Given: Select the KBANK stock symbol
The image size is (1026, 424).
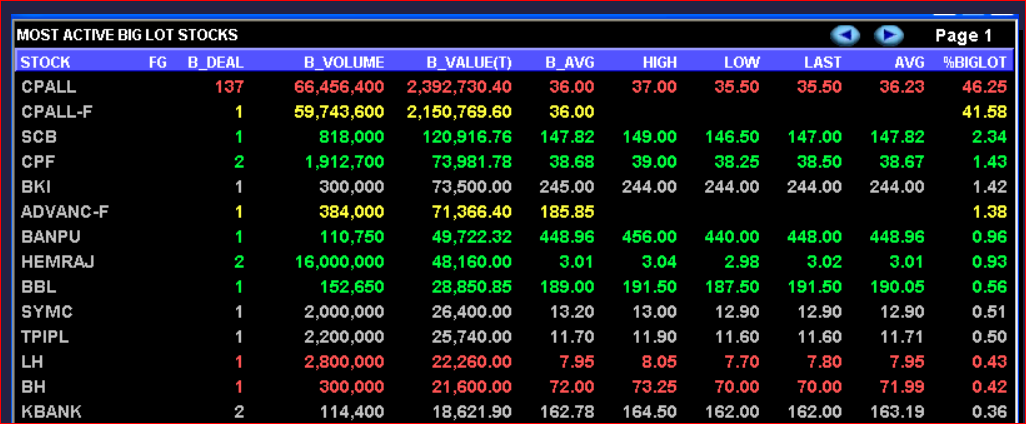Looking at the screenshot, I should (52, 412).
